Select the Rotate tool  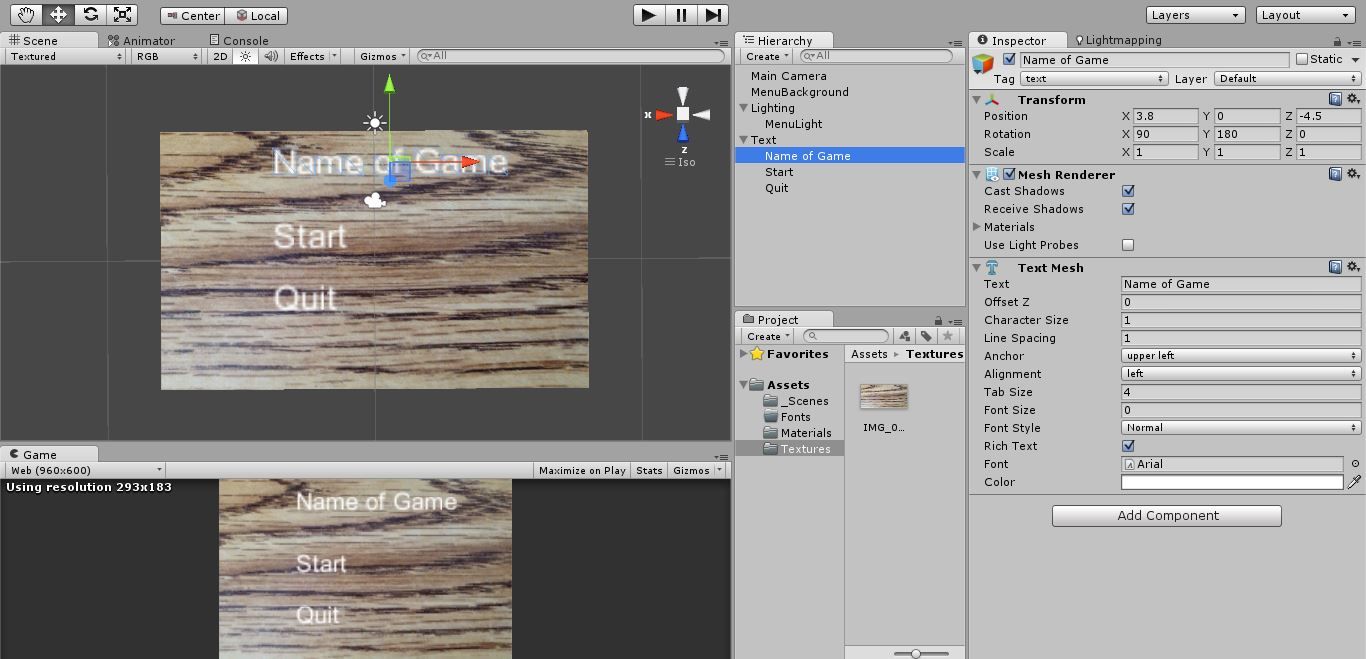pyautogui.click(x=89, y=14)
